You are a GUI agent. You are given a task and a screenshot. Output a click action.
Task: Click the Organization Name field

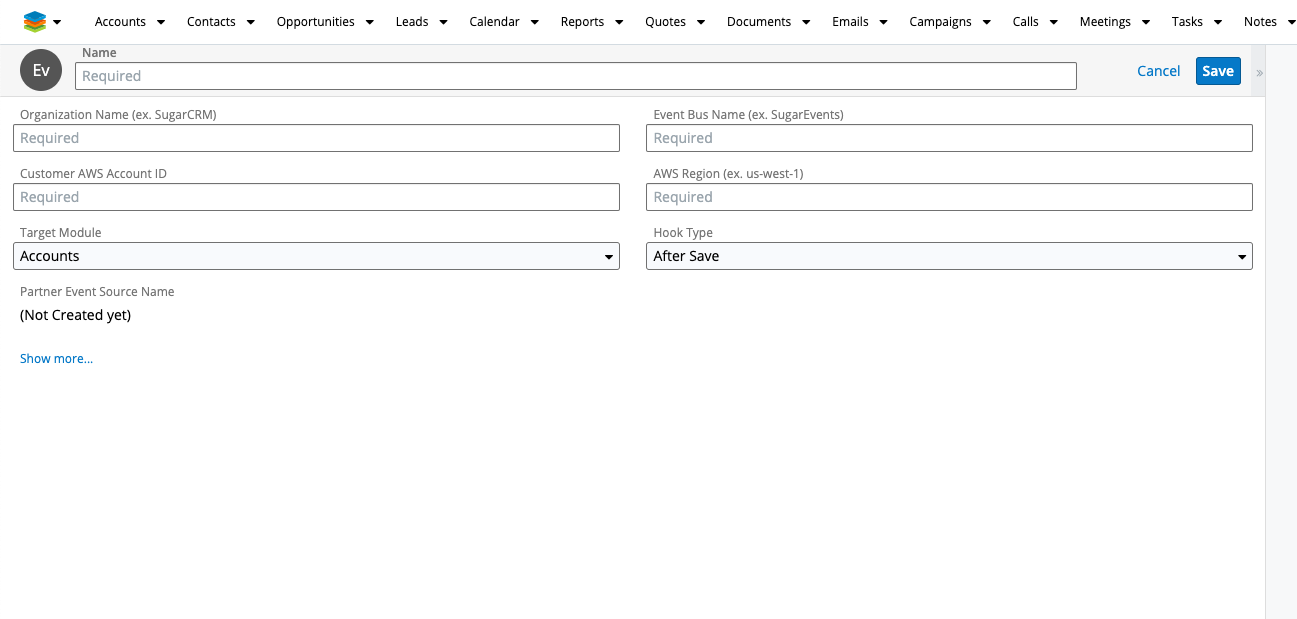316,138
